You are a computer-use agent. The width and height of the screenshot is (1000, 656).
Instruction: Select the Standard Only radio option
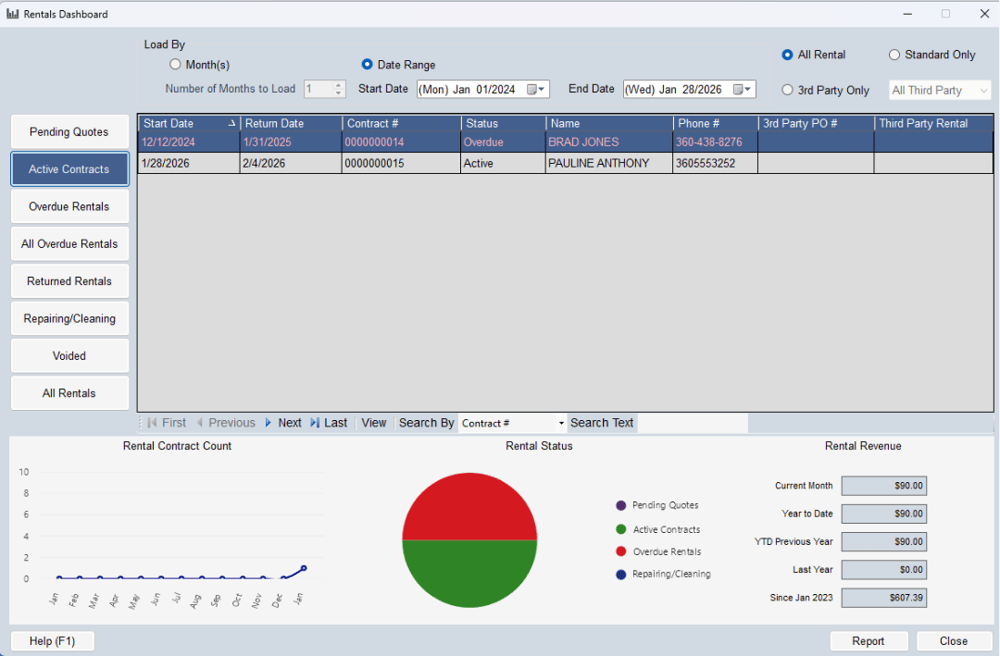tap(895, 55)
